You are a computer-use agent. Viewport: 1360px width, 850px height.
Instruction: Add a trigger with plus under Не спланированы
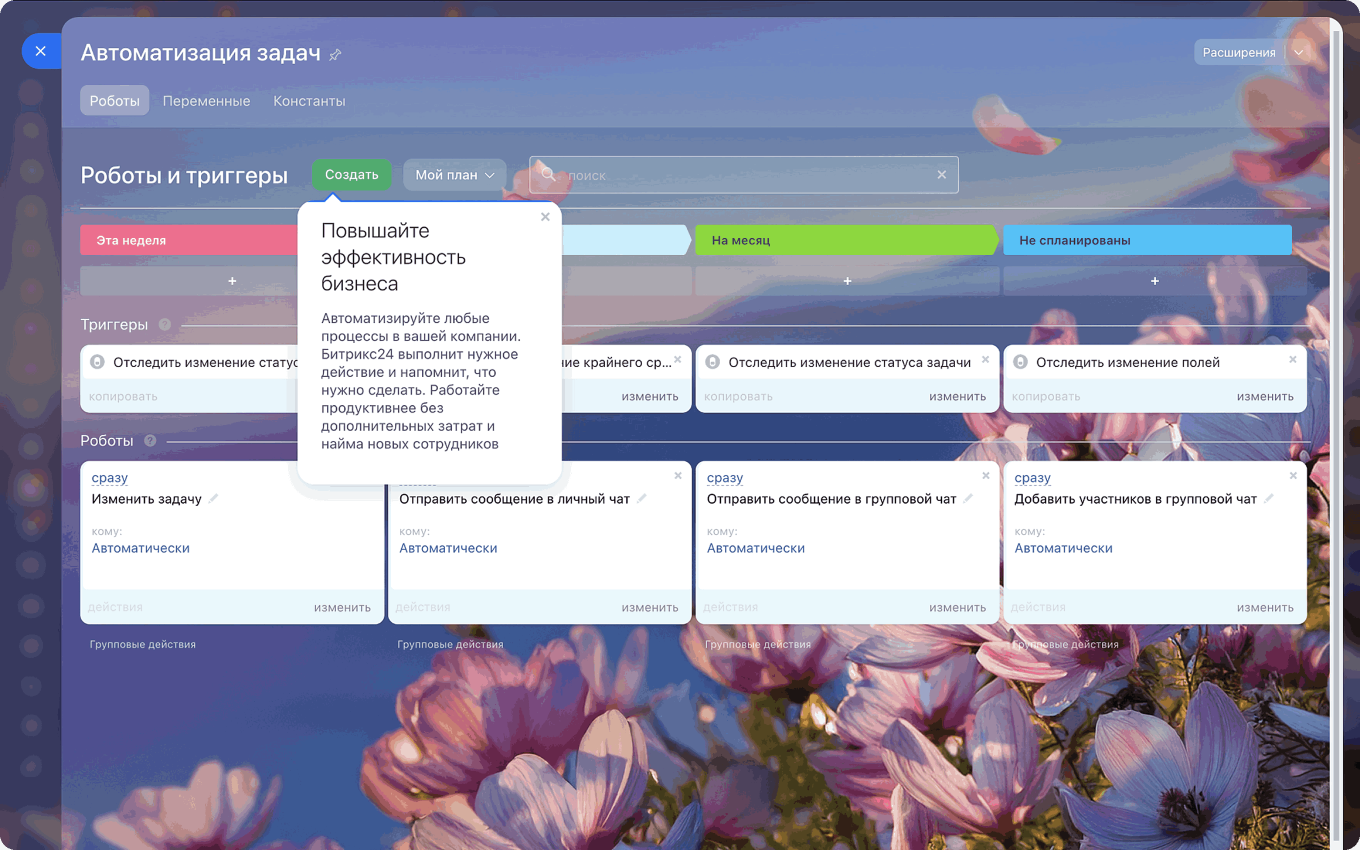[x=1154, y=281]
